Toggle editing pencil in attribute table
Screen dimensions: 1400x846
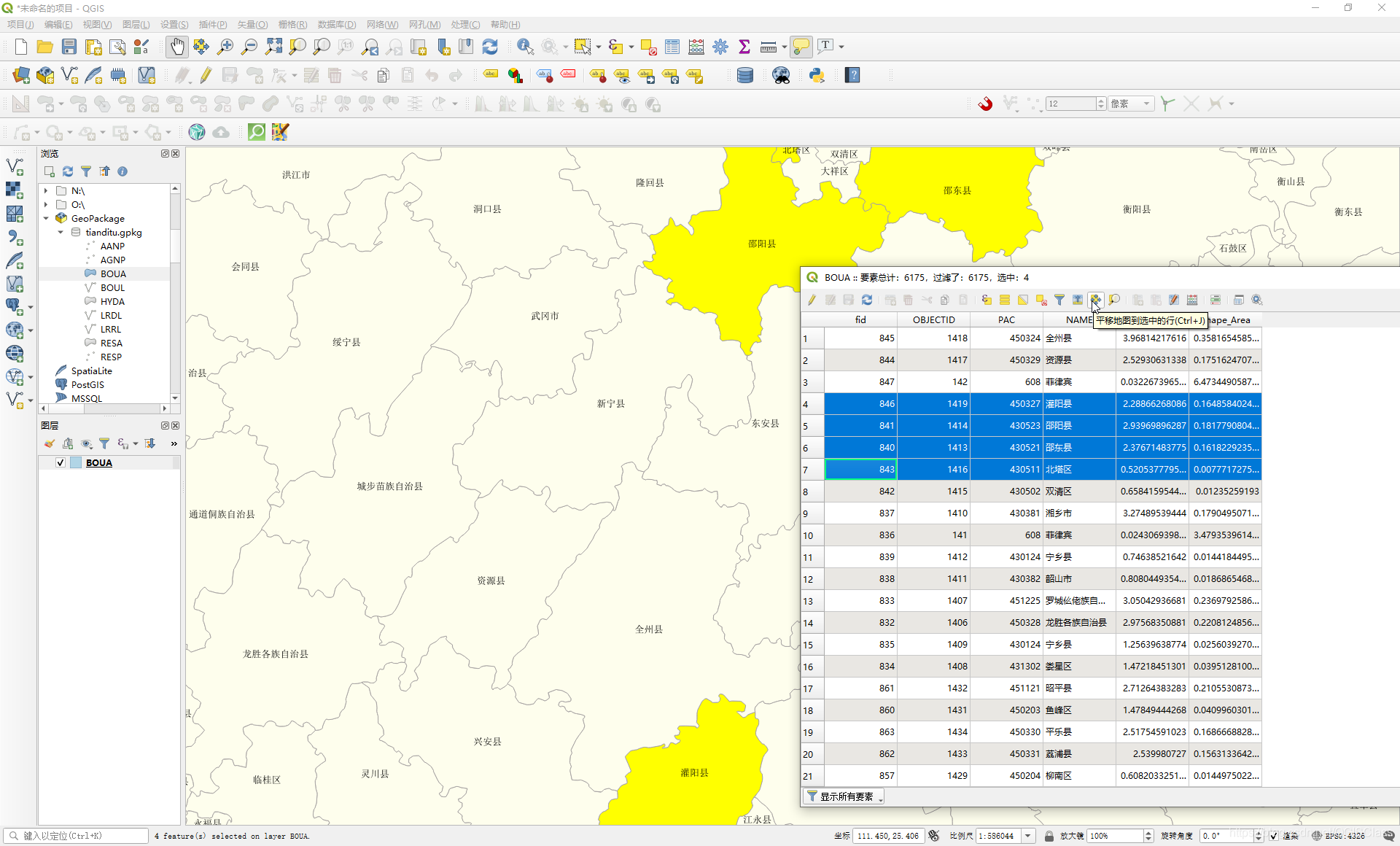click(812, 300)
